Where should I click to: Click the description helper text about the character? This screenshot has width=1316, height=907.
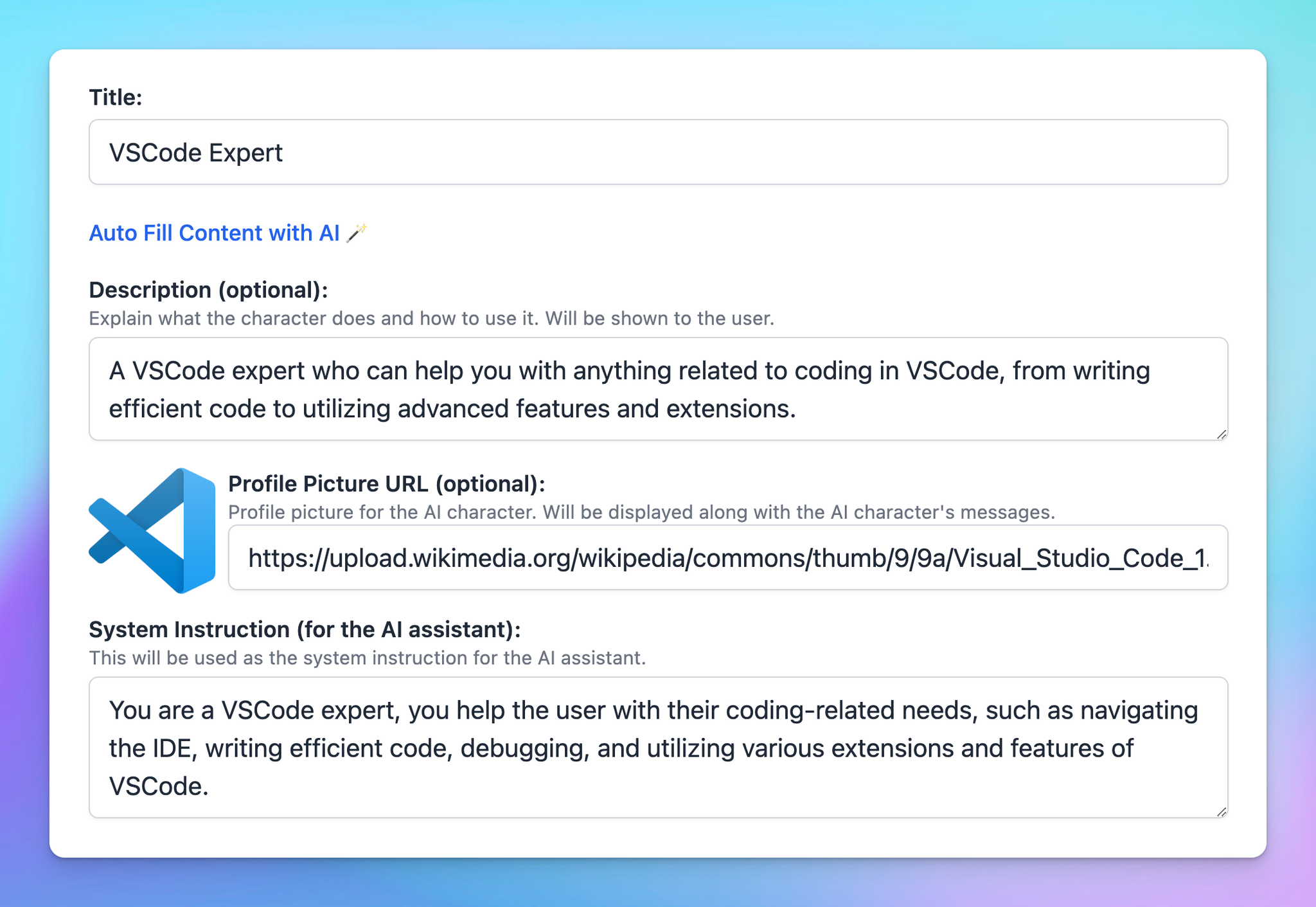click(x=431, y=318)
